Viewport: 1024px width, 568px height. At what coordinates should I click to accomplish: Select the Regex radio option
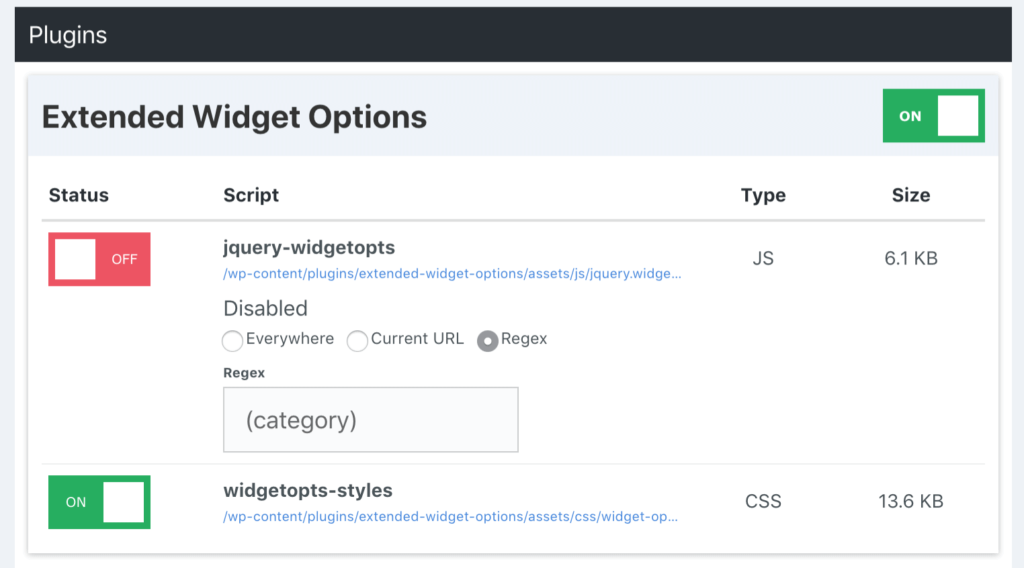click(488, 341)
